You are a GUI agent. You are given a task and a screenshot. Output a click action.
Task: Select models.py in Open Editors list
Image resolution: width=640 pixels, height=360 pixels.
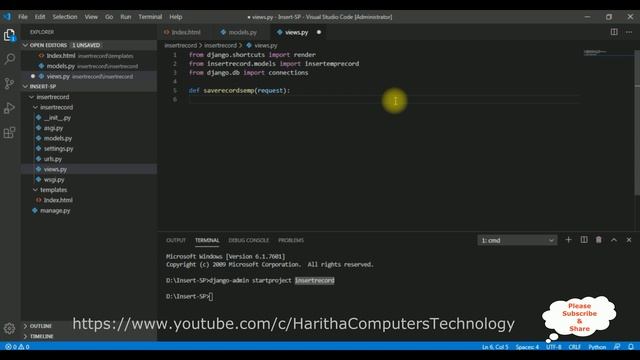coord(89,66)
